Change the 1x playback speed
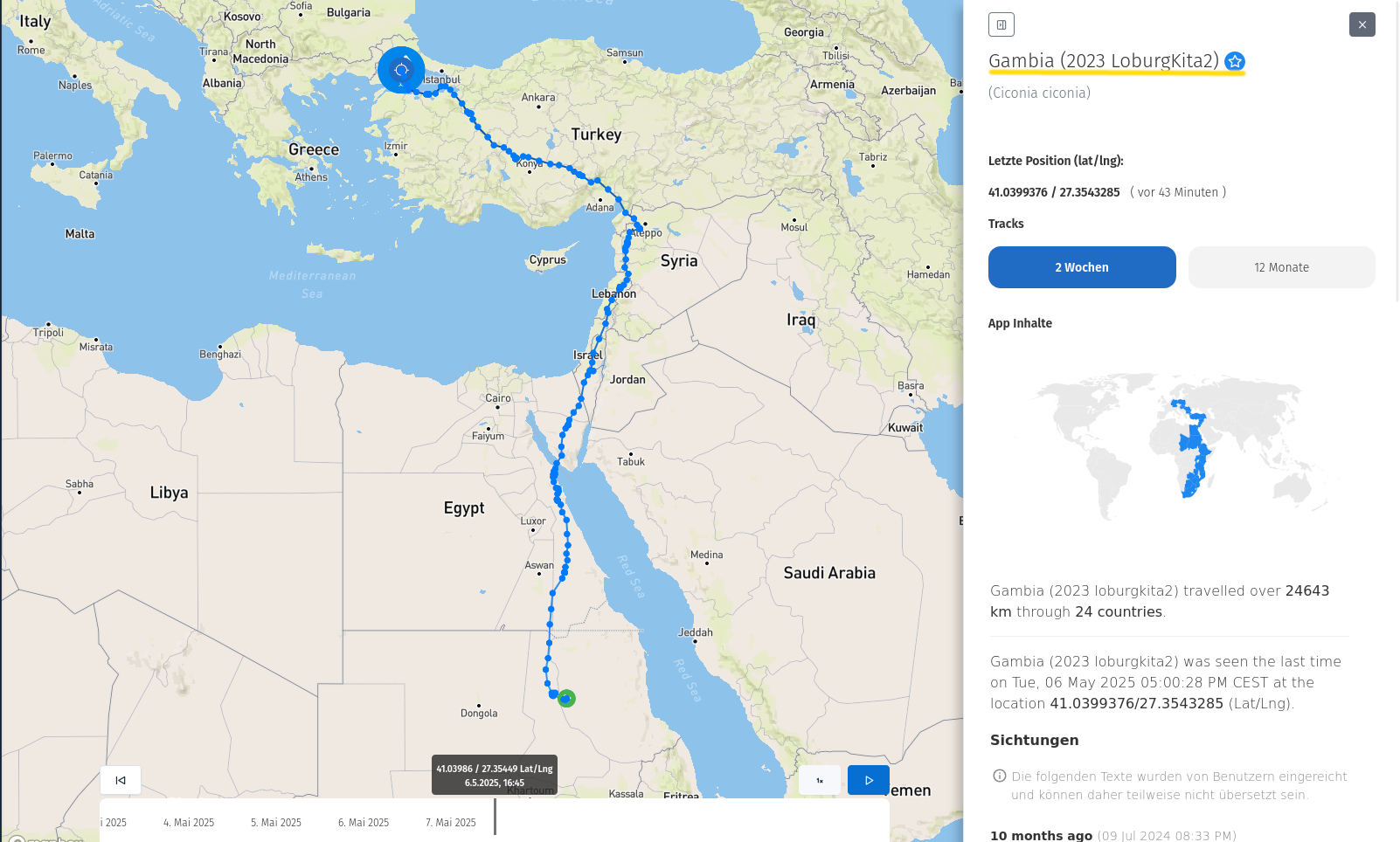The width and height of the screenshot is (1400, 842). (820, 780)
